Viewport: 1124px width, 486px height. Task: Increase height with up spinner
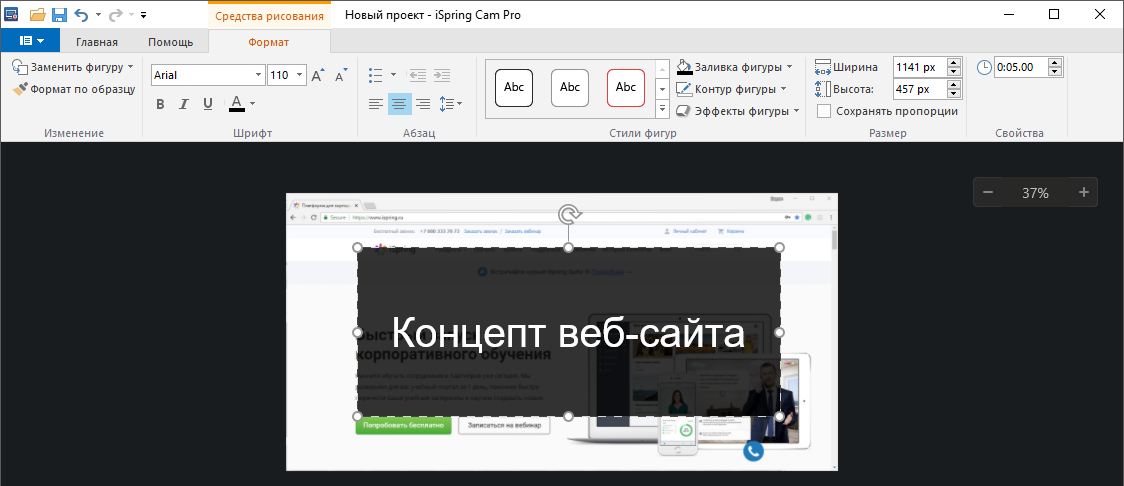[x=953, y=85]
